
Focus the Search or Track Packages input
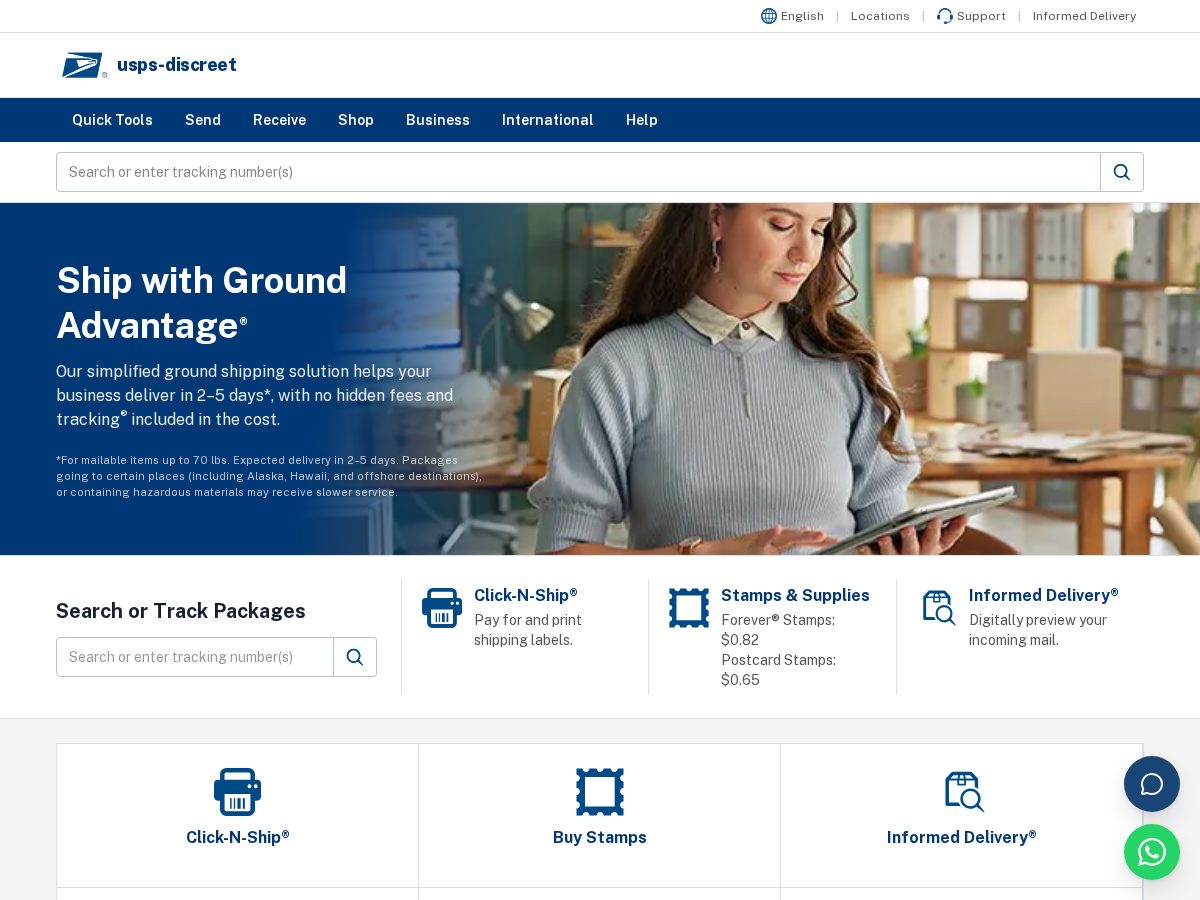tap(195, 657)
